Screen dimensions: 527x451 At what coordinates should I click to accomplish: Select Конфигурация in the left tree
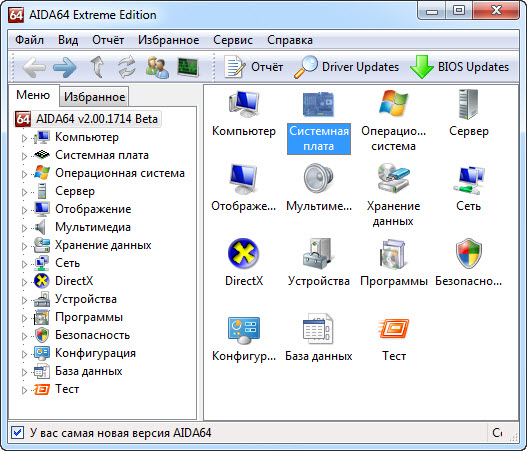(95, 353)
